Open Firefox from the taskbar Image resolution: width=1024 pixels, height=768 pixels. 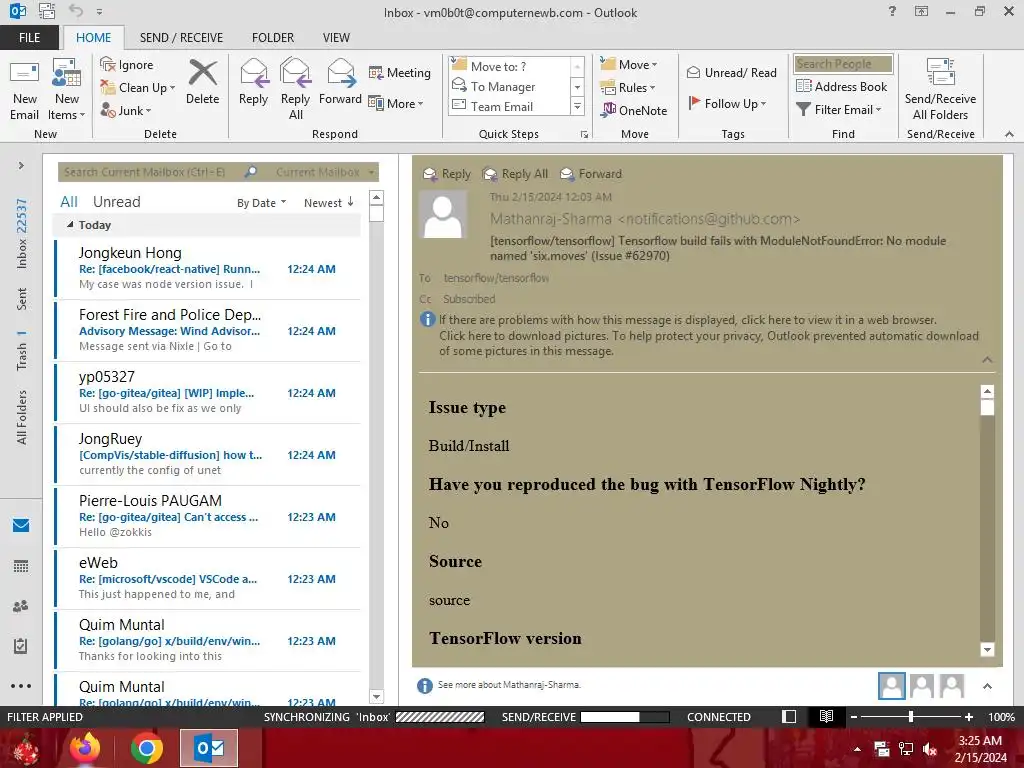(85, 748)
